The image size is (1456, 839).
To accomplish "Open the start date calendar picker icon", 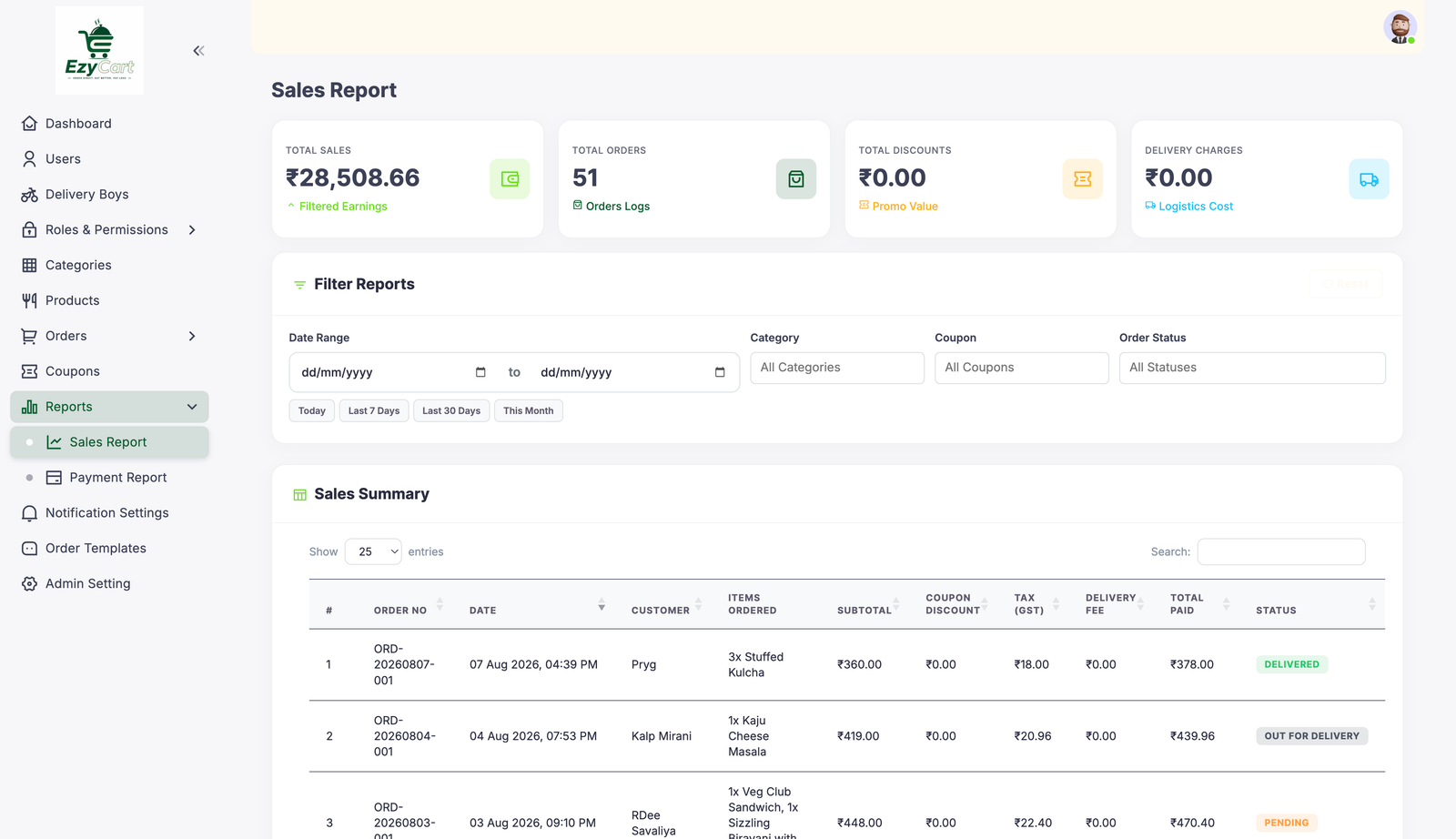I will point(480,372).
